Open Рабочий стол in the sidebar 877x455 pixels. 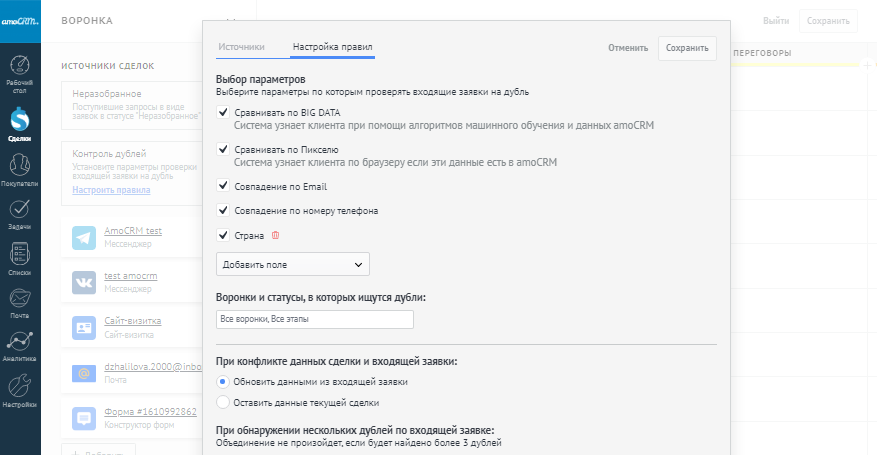pyautogui.click(x=20, y=72)
